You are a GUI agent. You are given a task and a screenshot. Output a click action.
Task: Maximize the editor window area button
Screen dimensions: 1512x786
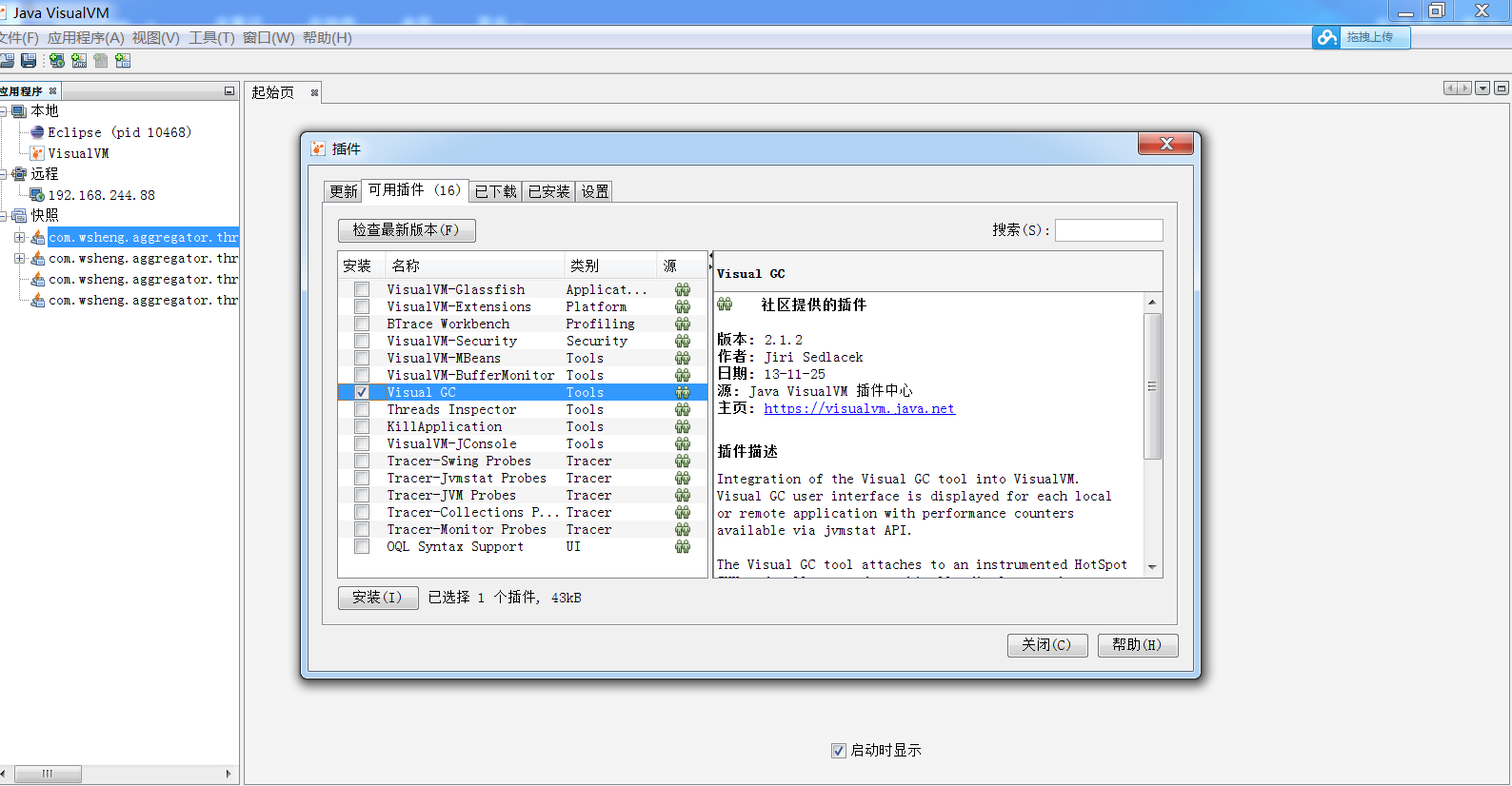click(1502, 88)
